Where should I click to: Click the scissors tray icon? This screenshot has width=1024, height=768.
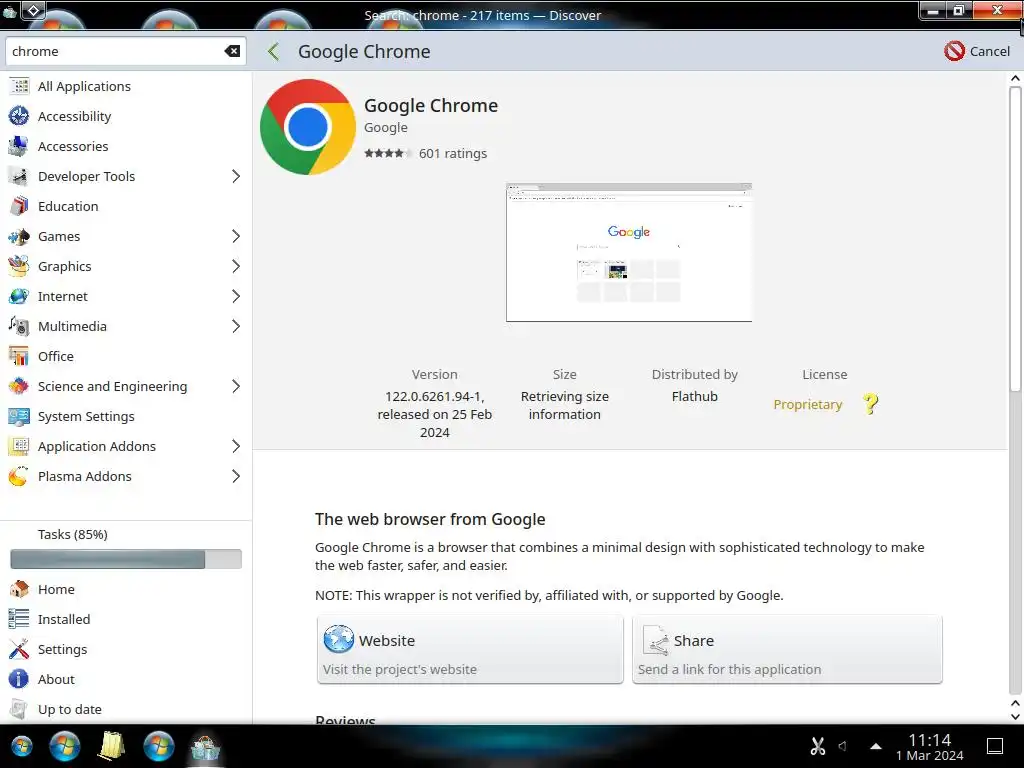(x=818, y=746)
